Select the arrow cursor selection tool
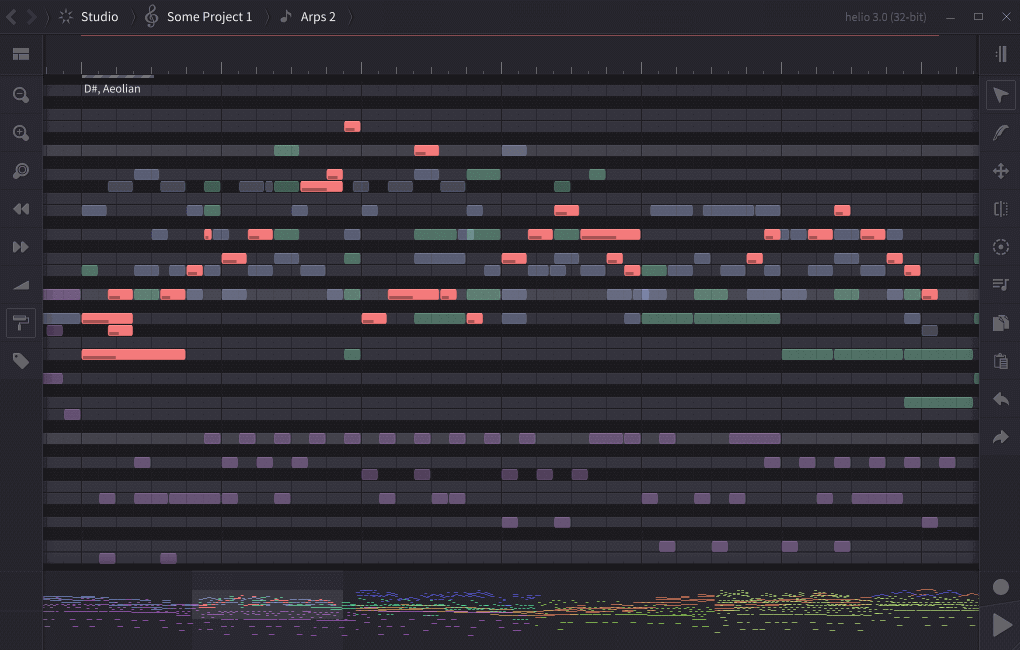 999,95
